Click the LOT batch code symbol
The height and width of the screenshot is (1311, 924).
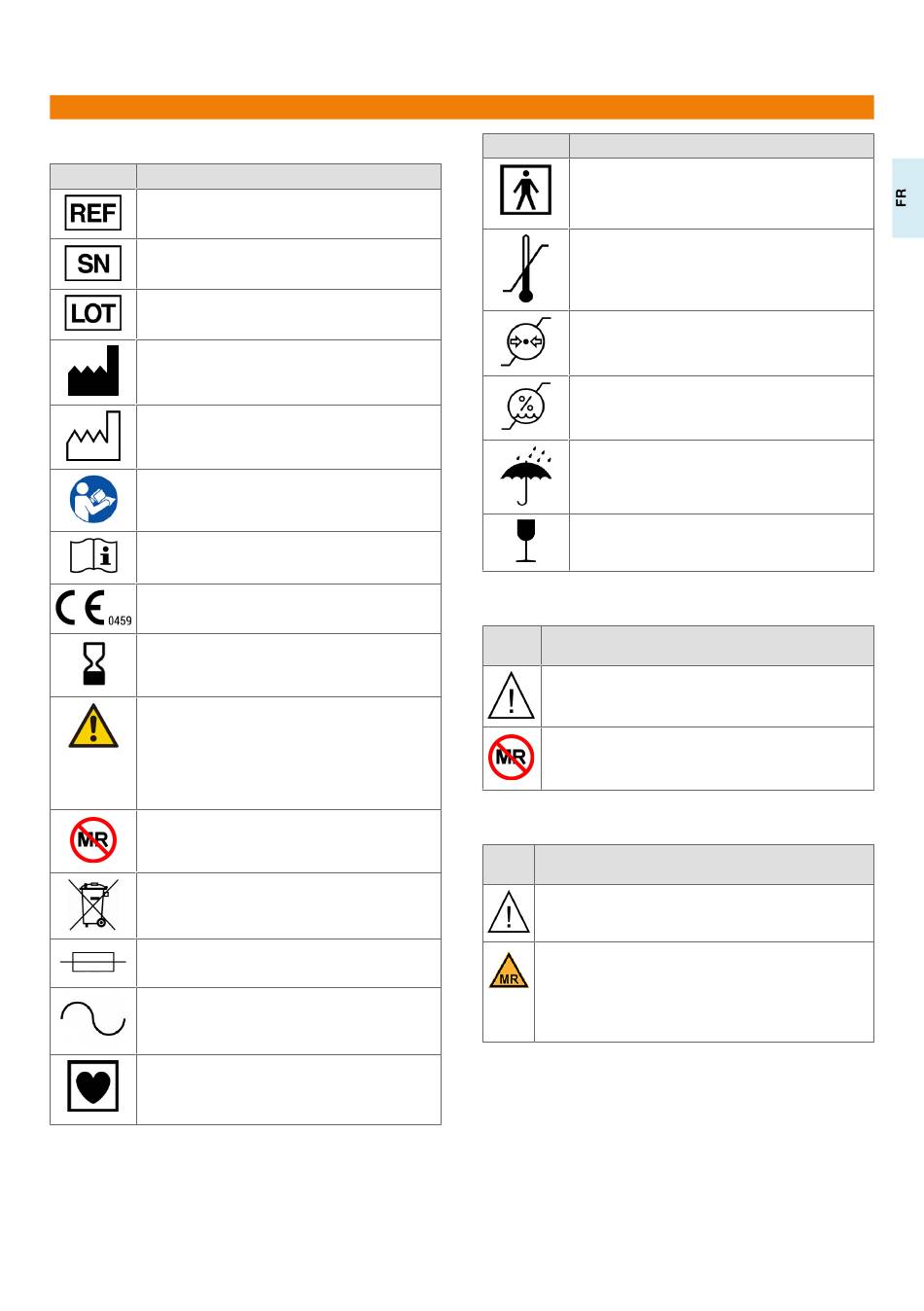pos(93,313)
